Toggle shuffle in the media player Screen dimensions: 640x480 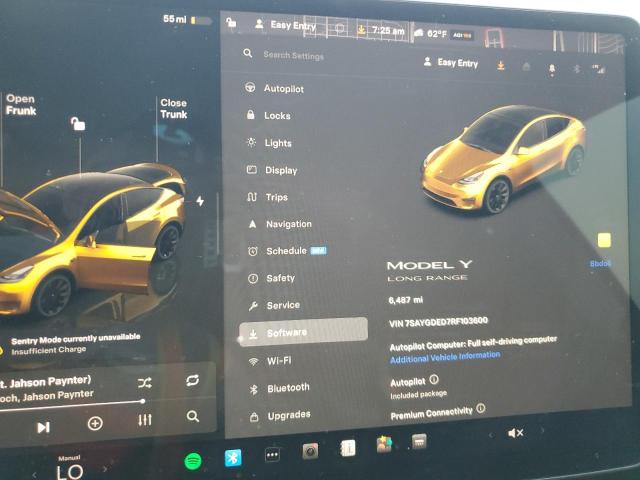(x=145, y=383)
